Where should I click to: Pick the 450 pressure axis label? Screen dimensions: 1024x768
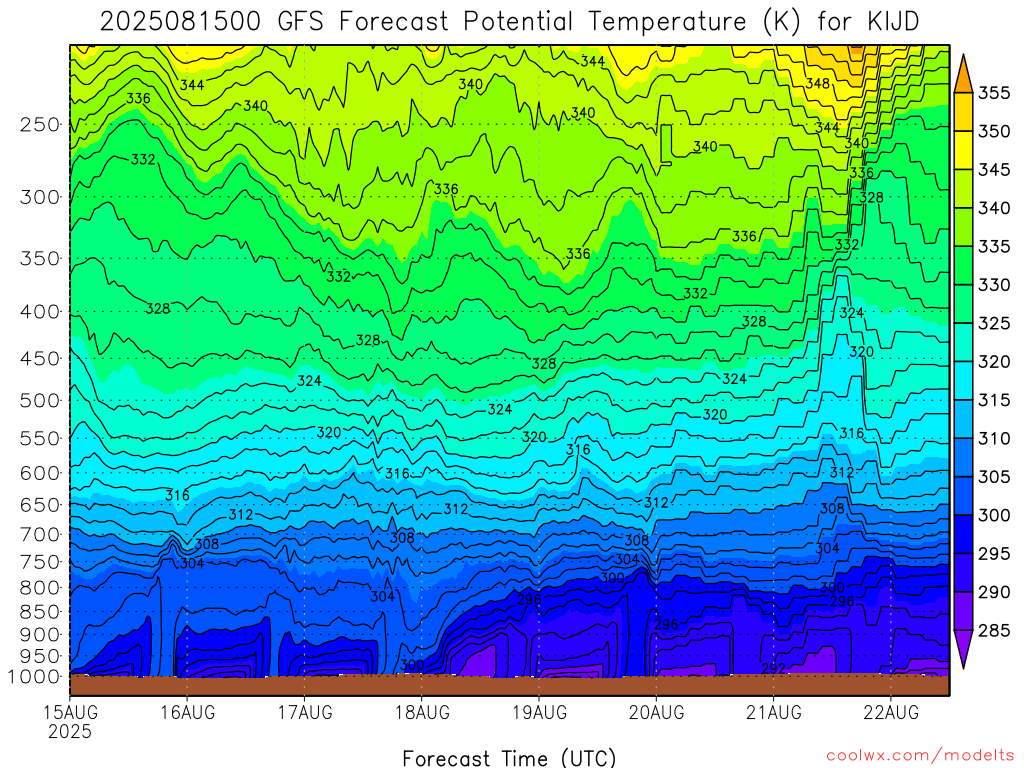40,359
